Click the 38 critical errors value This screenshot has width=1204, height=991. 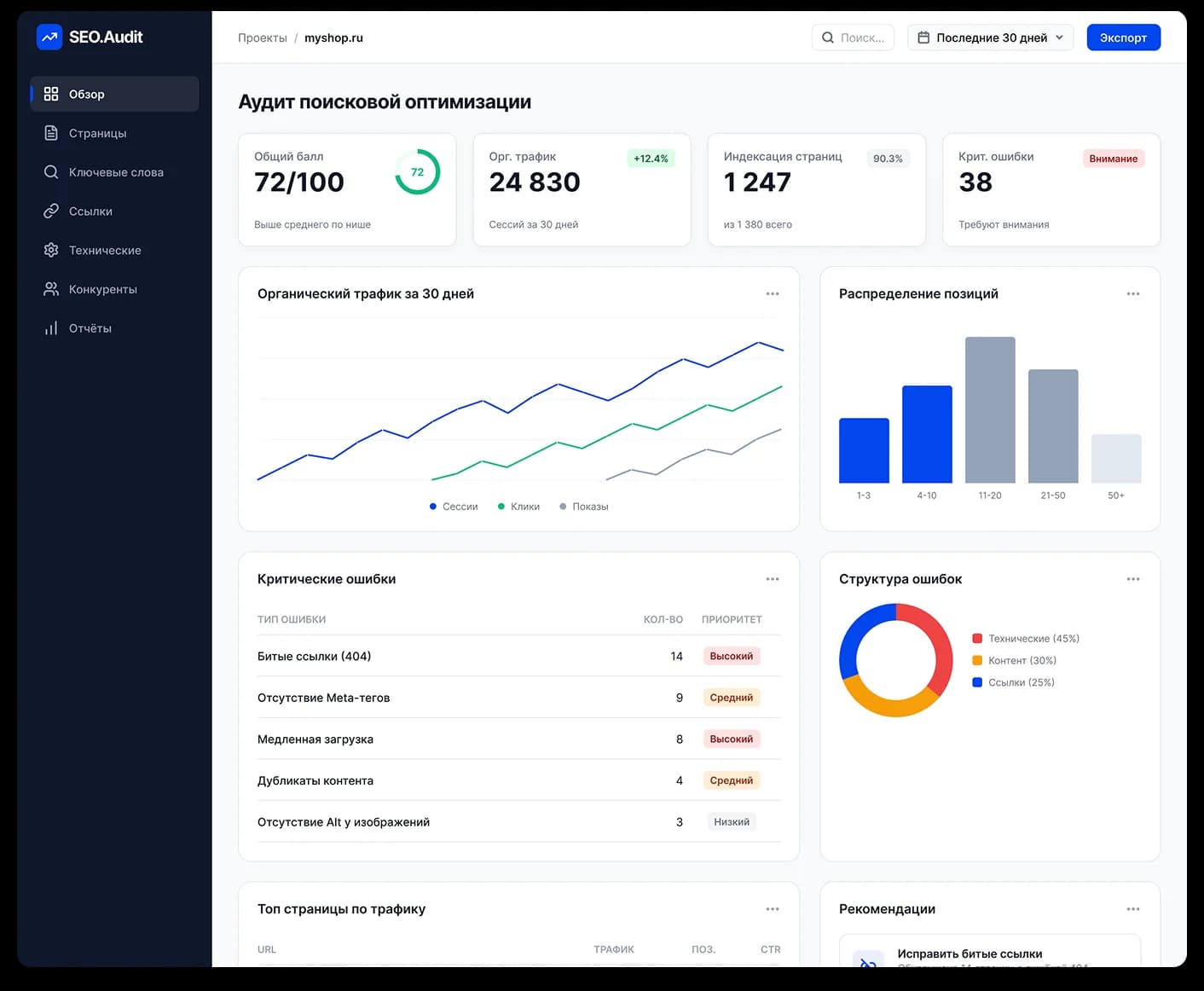[x=975, y=182]
